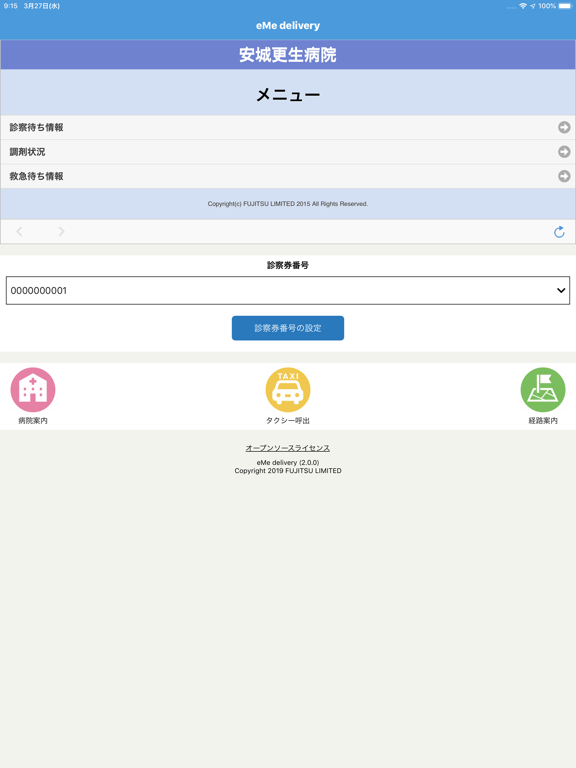Open the 診察待ち情報 menu row
Viewport: 576px width, 768px height.
click(288, 127)
